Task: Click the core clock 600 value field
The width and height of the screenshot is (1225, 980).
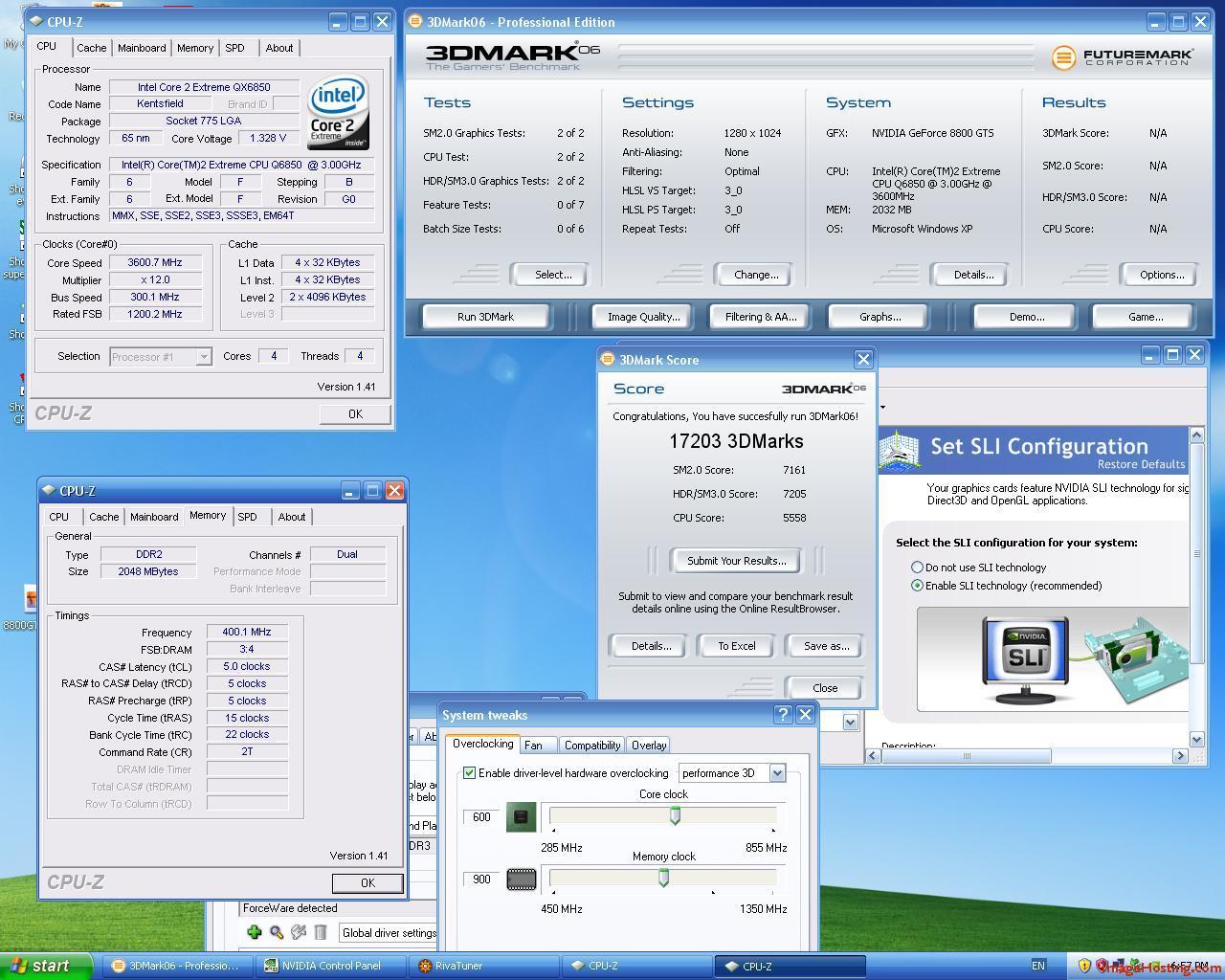Action: tap(481, 817)
